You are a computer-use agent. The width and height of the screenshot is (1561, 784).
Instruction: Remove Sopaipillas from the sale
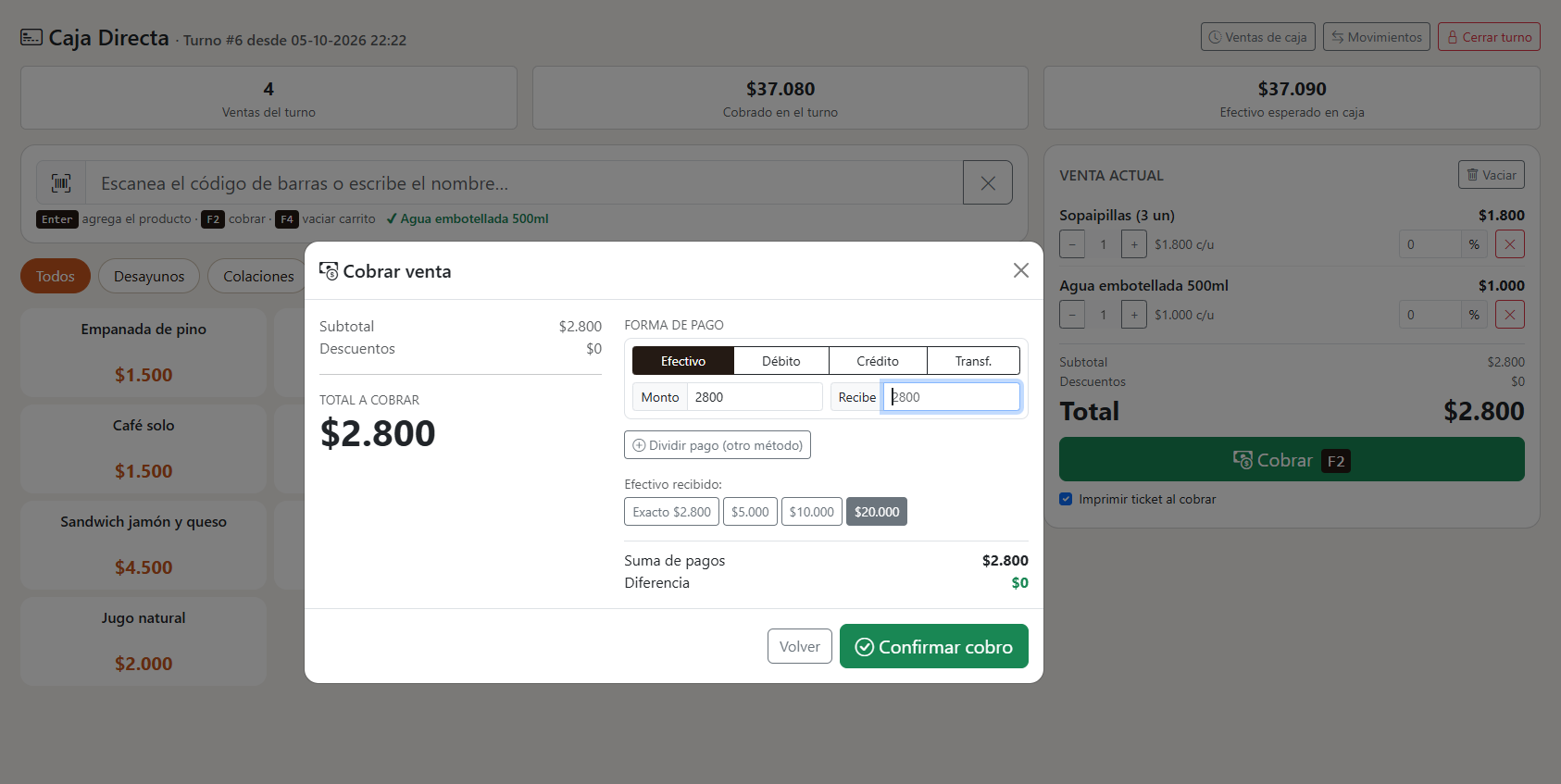[1509, 244]
